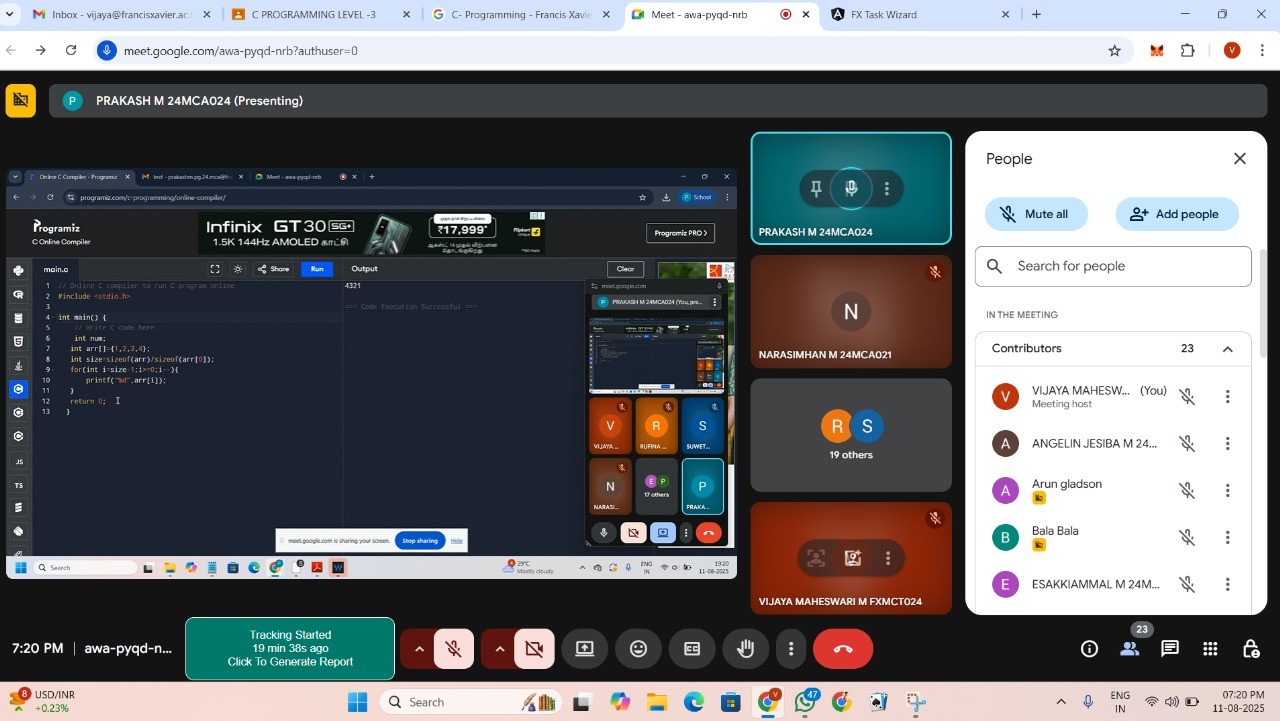Open the meeting details info icon
1280x721 pixels.
[1089, 649]
